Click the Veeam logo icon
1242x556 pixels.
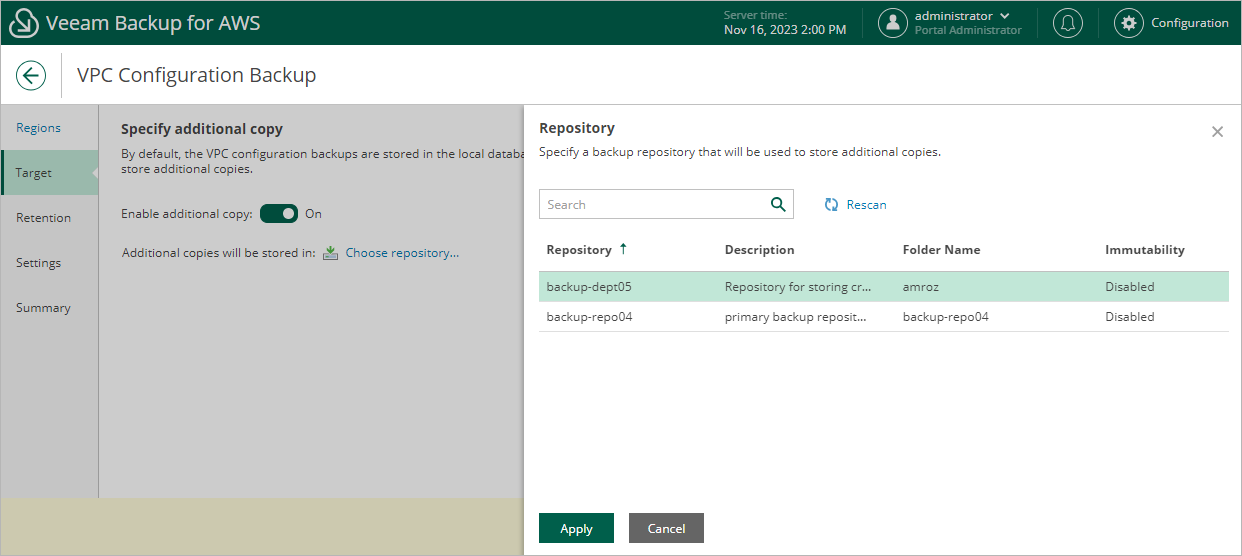point(22,23)
